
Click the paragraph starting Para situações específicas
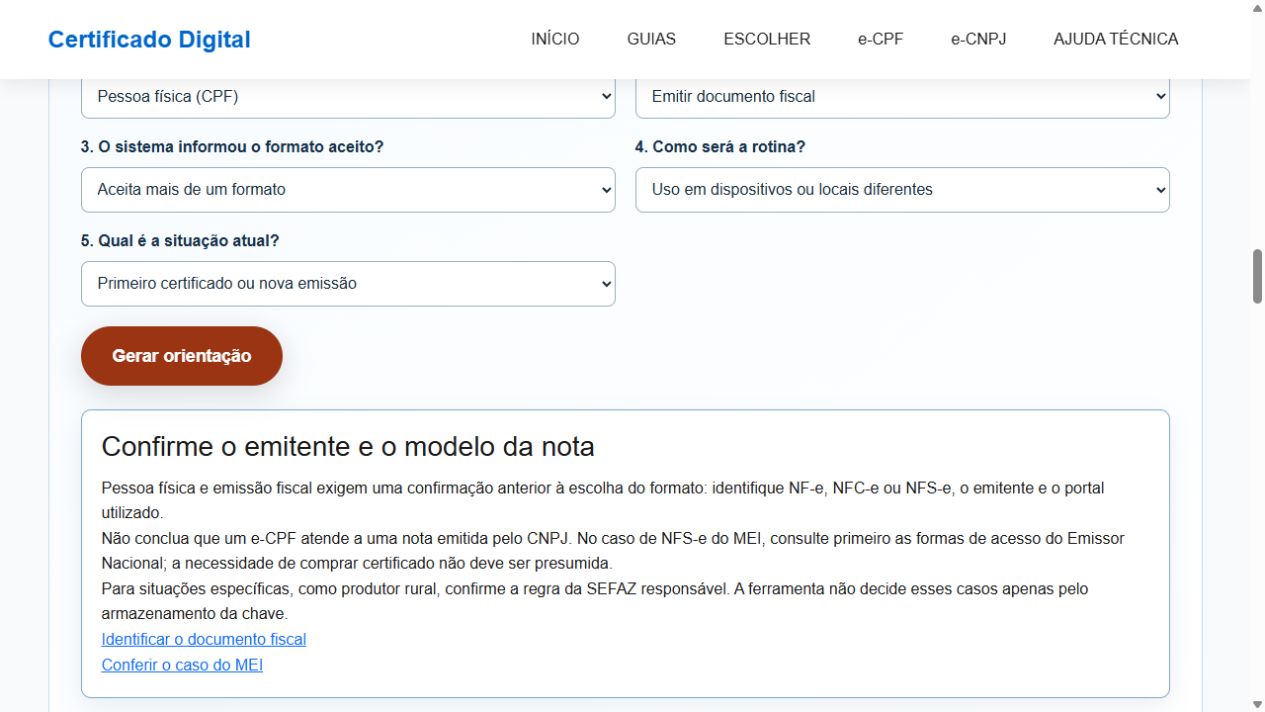[595, 601]
